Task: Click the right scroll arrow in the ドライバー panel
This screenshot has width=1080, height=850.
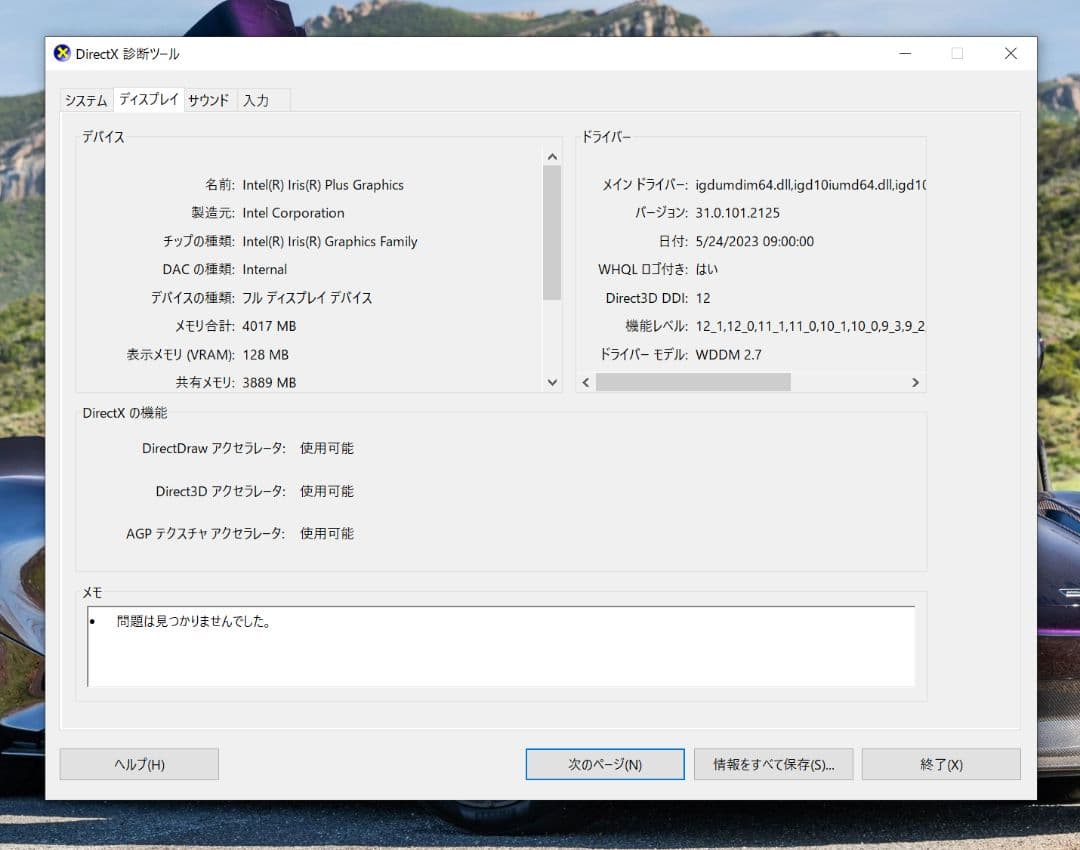Action: click(x=915, y=382)
